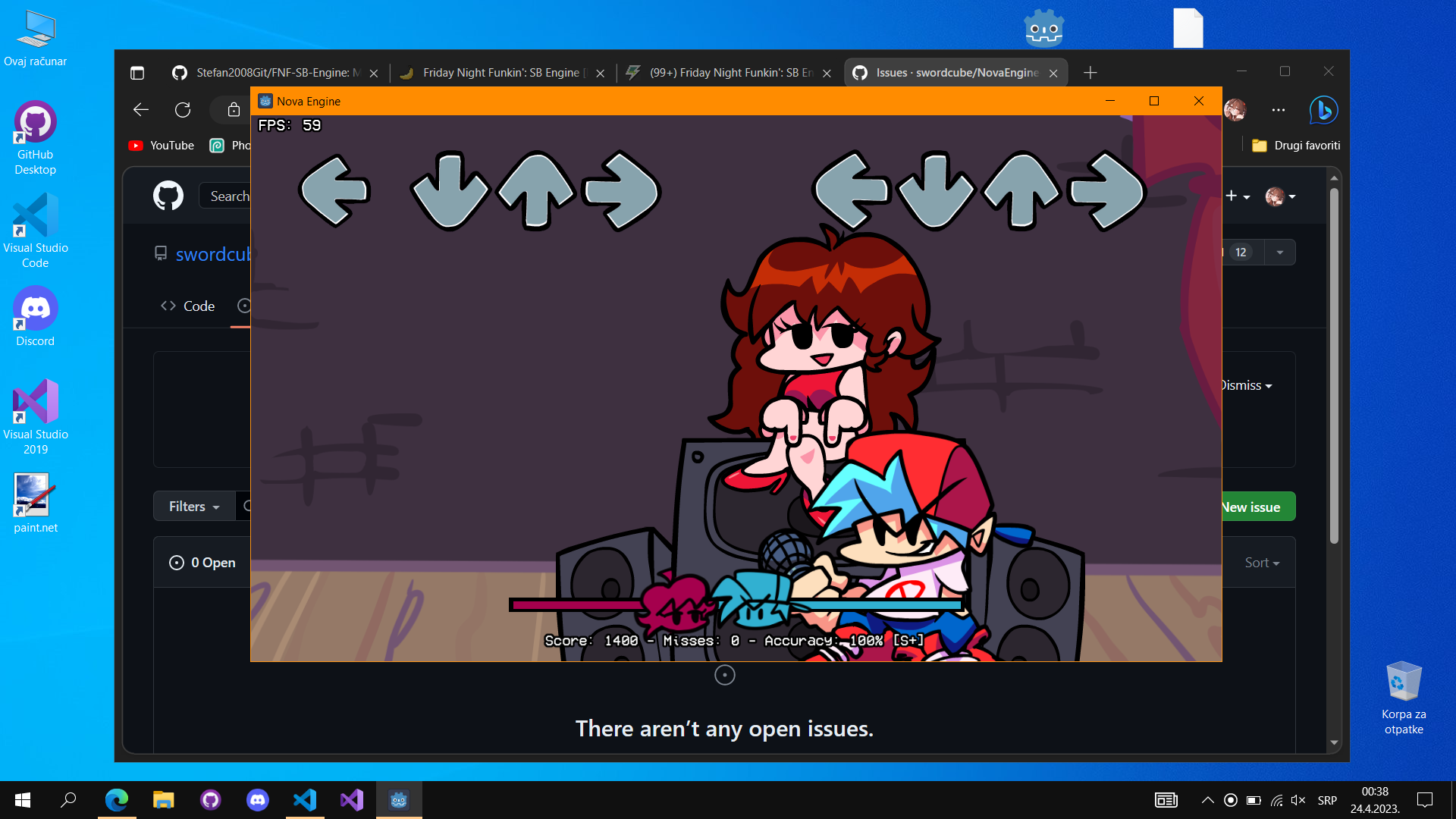Open the Godot engine from the taskbar

click(398, 799)
